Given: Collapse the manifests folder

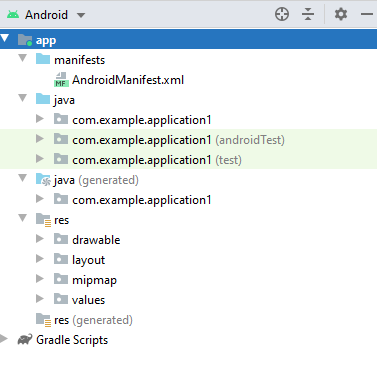Looking at the screenshot, I should pos(23,58).
